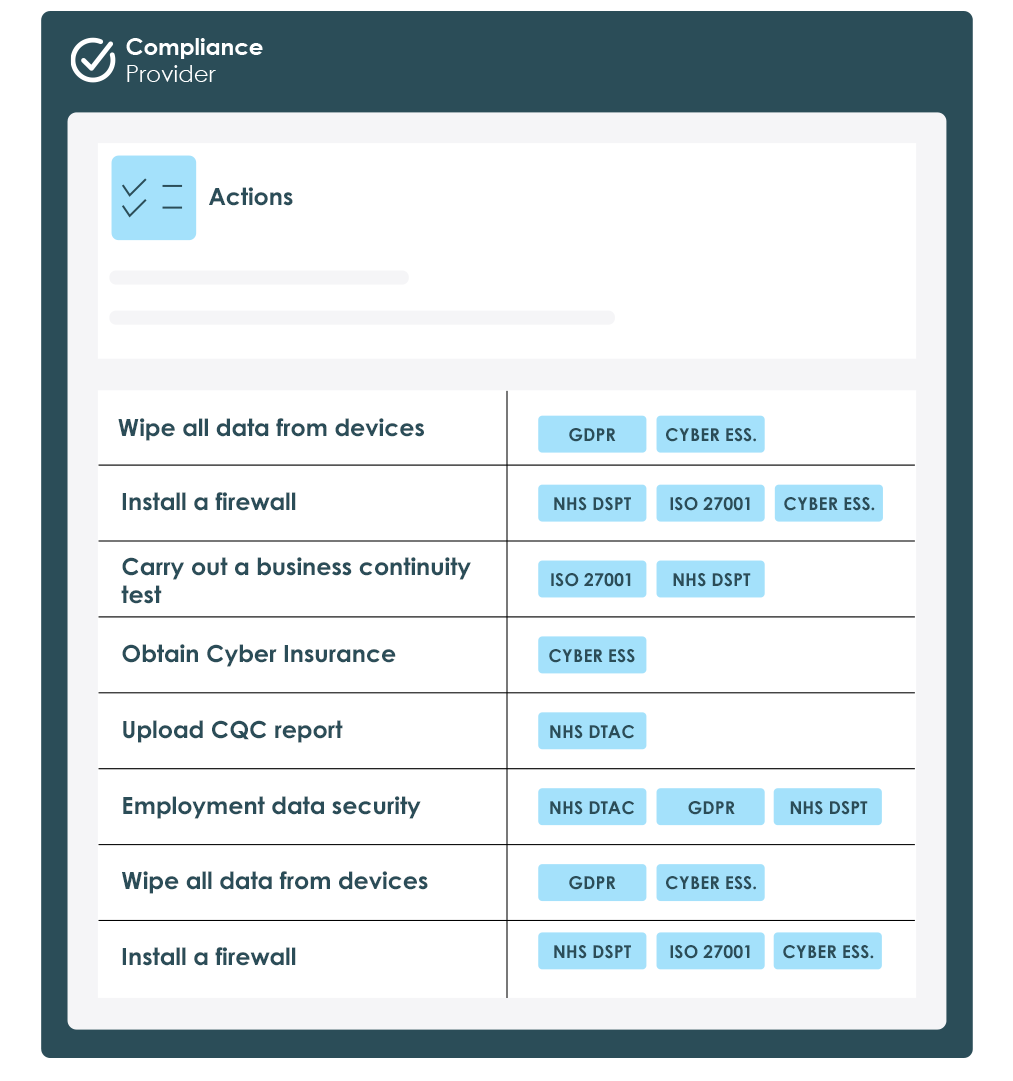Click the Actions checklist icon
This screenshot has height=1081, width=1013.
pyautogui.click(x=153, y=198)
